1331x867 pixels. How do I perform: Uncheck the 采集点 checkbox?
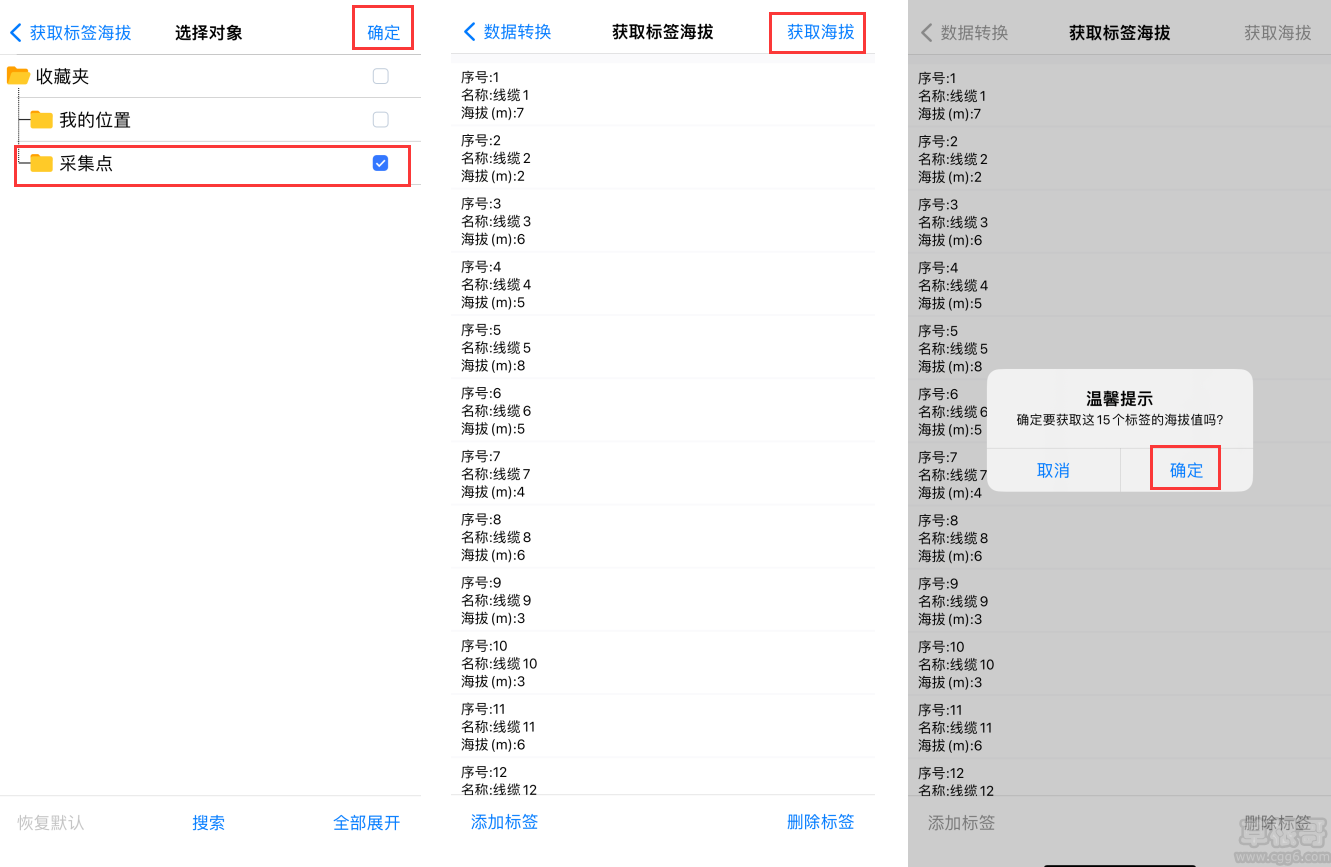(380, 163)
